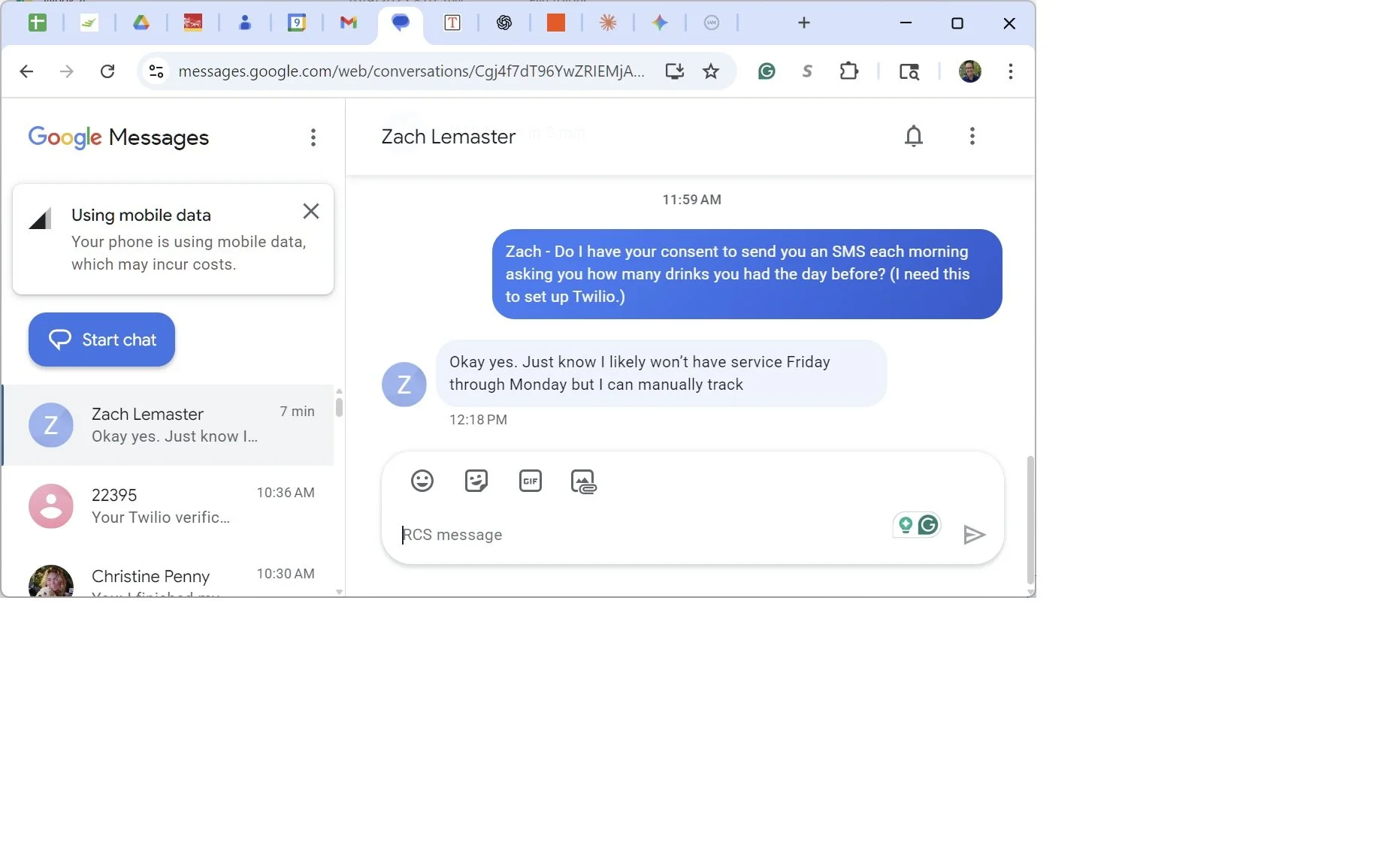
Task: Open the S extension icon
Action: [x=807, y=71]
